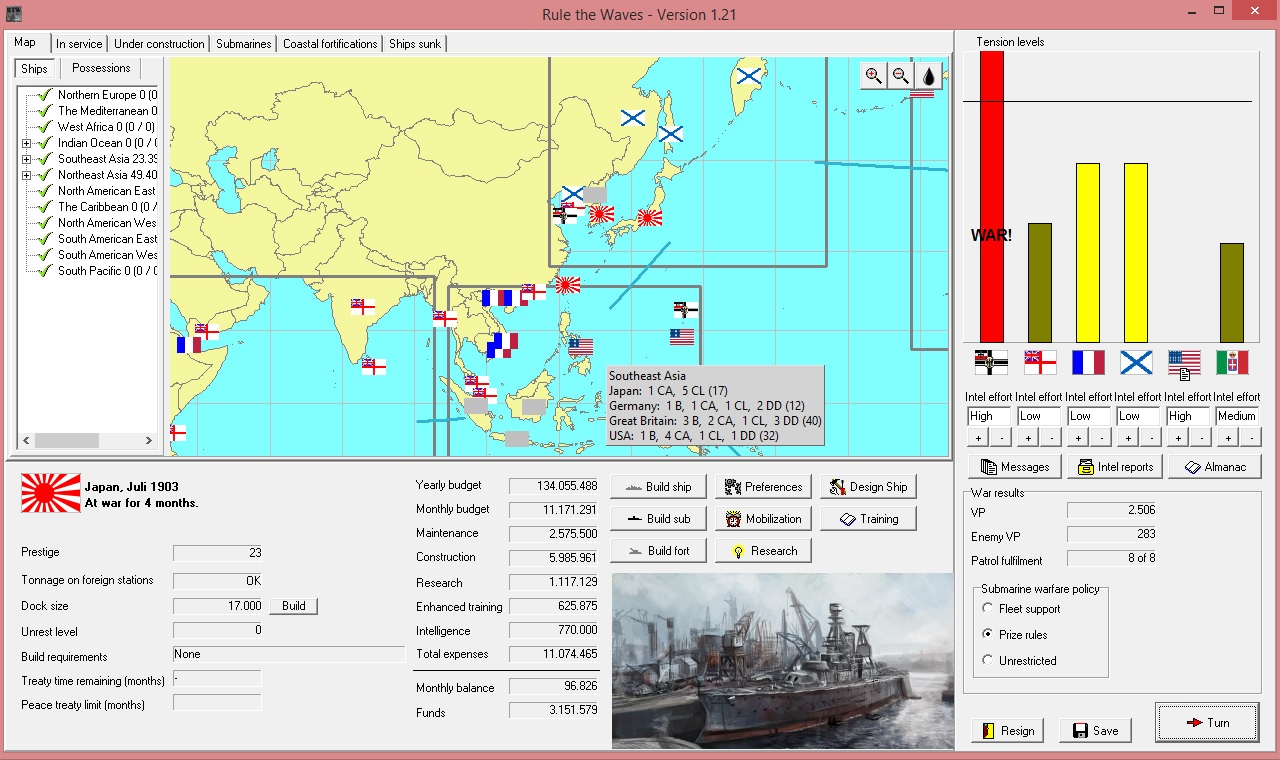Select Fleet support submarine policy
The image size is (1280, 760).
tap(988, 608)
